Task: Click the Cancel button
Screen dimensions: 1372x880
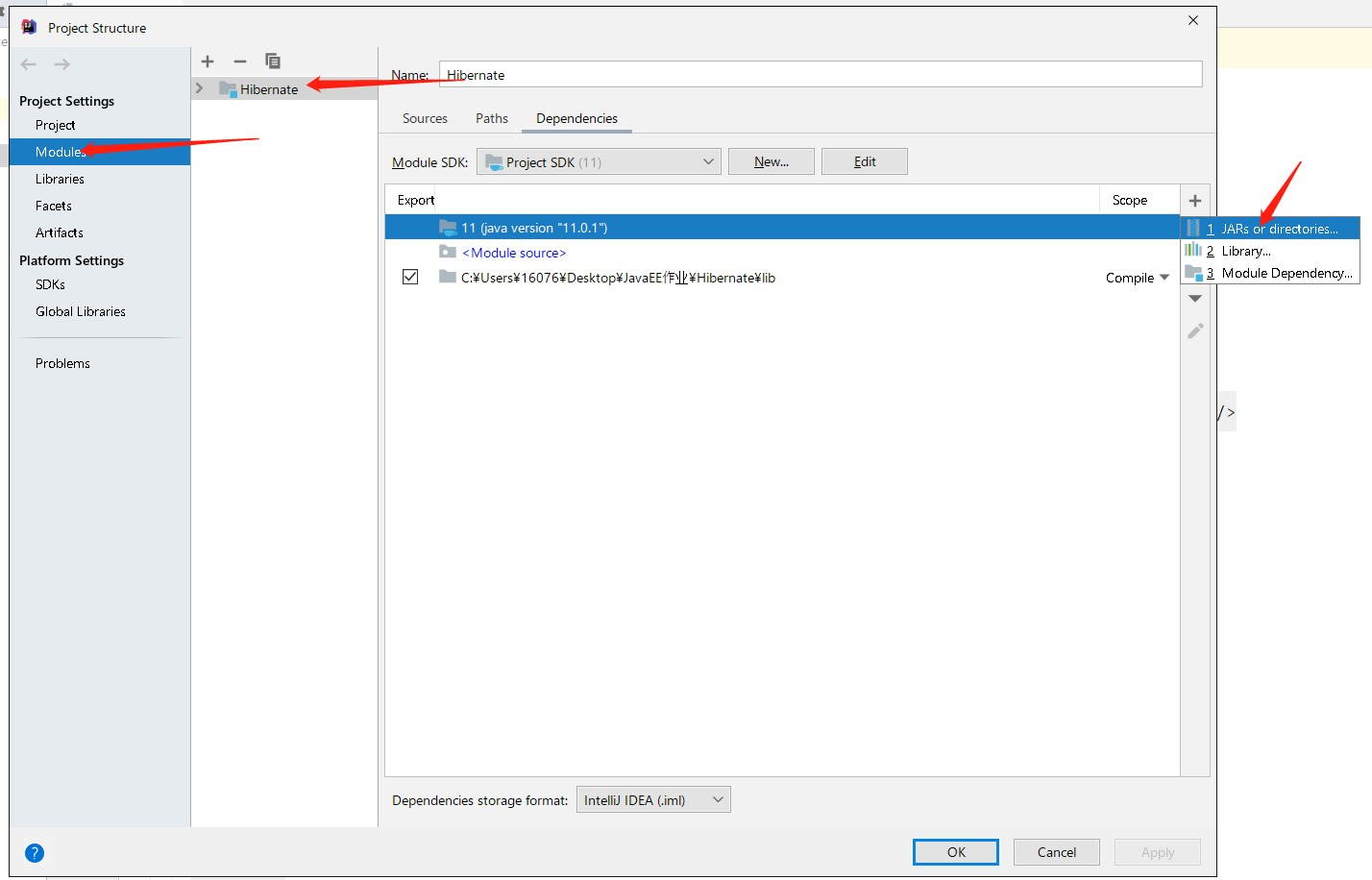Action: tap(1057, 852)
